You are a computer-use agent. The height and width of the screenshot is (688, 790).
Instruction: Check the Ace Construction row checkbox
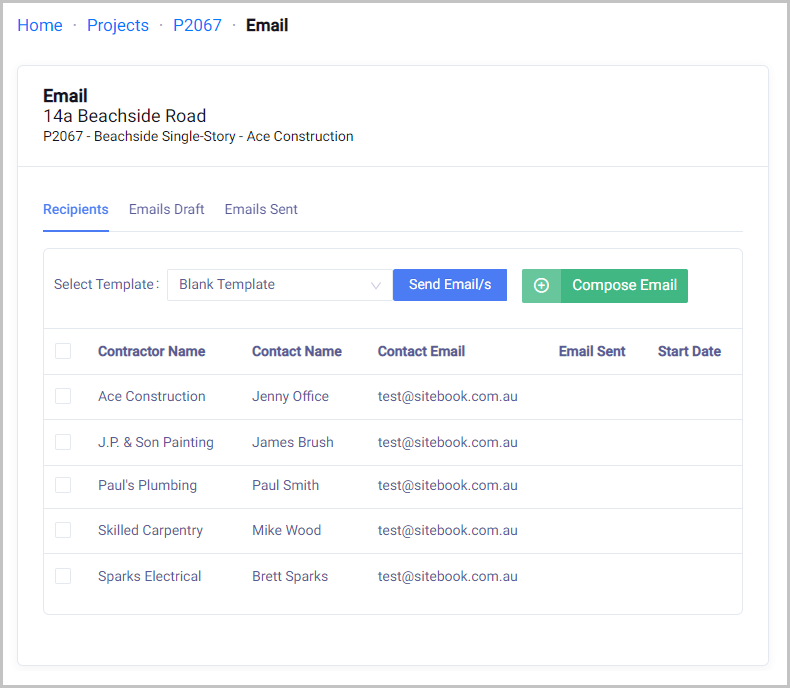point(63,396)
